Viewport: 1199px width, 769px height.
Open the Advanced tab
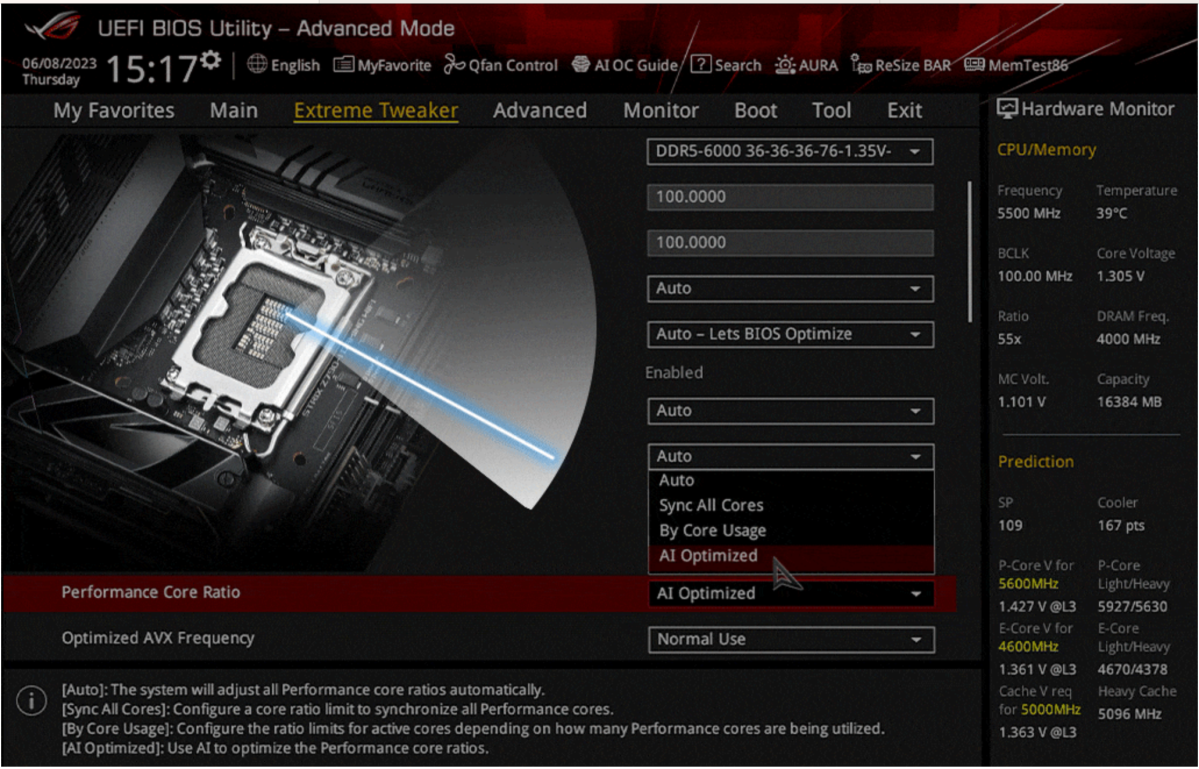coord(540,111)
